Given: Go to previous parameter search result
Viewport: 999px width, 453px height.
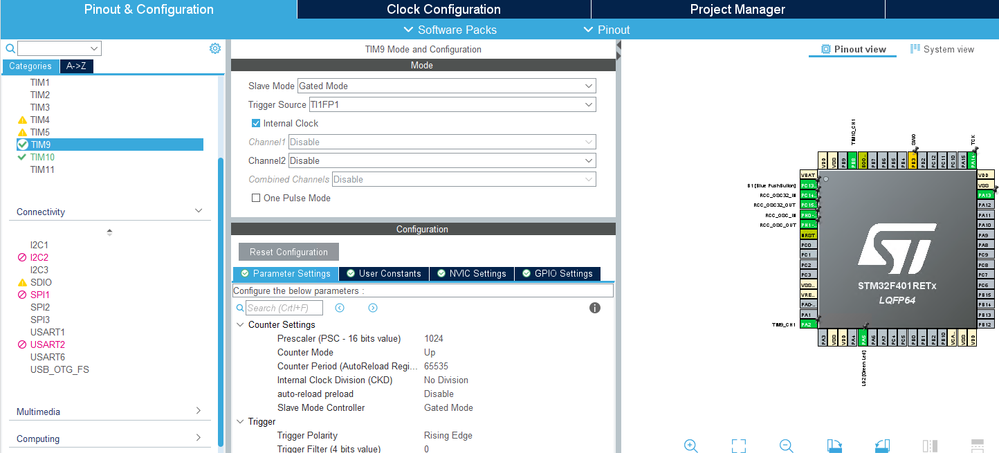Looking at the screenshot, I should [x=340, y=308].
